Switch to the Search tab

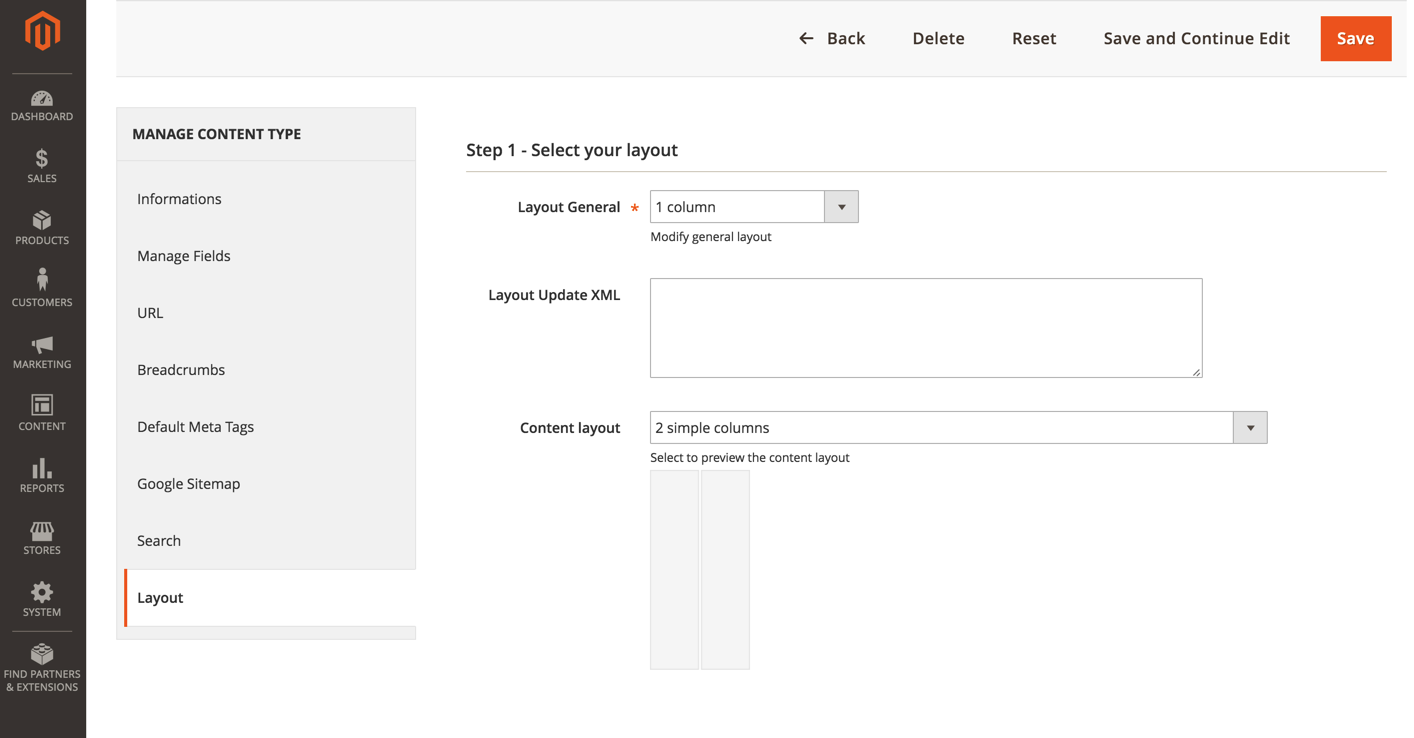coord(266,541)
